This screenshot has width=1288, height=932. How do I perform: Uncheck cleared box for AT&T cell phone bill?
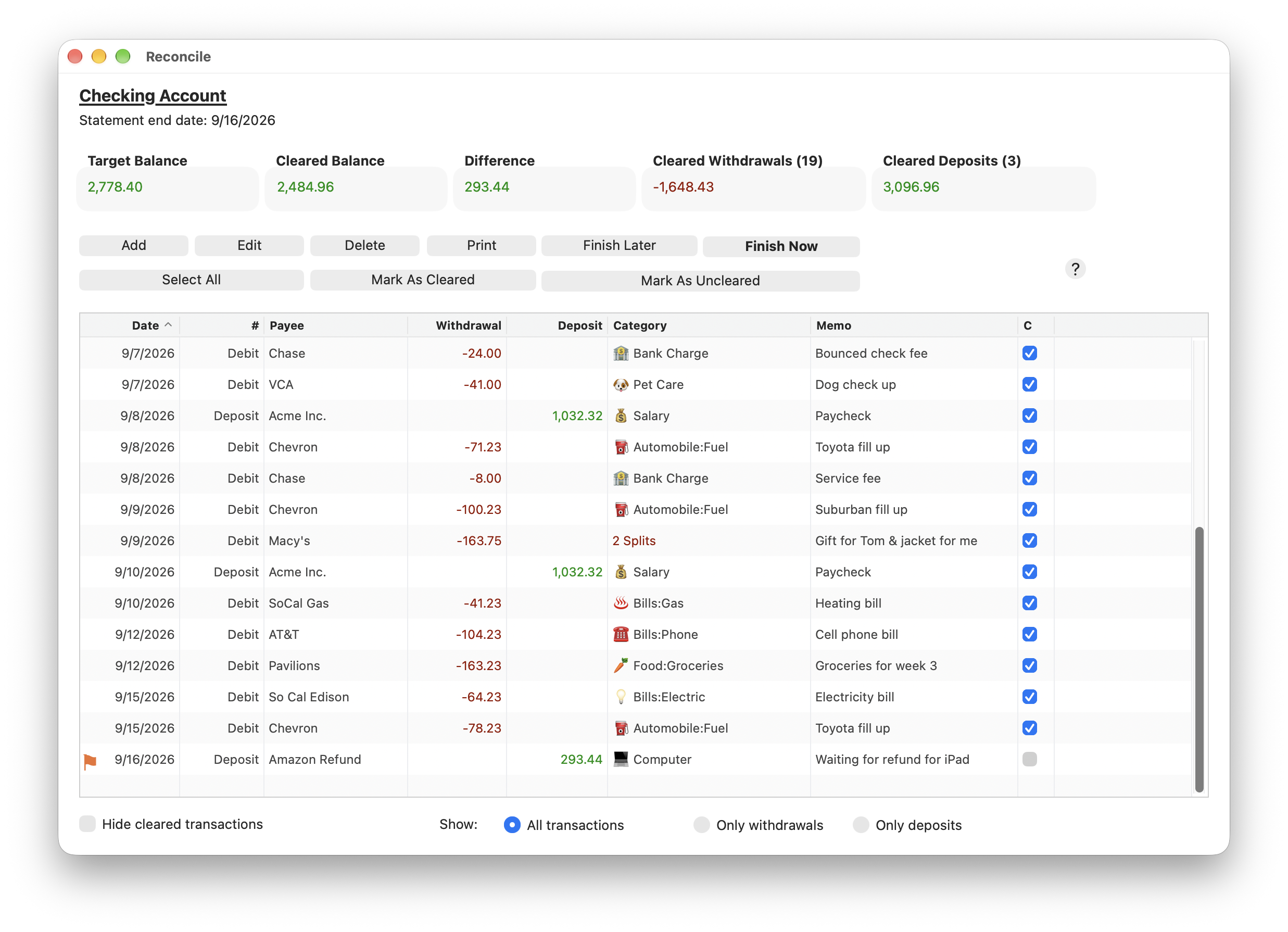[1029, 634]
